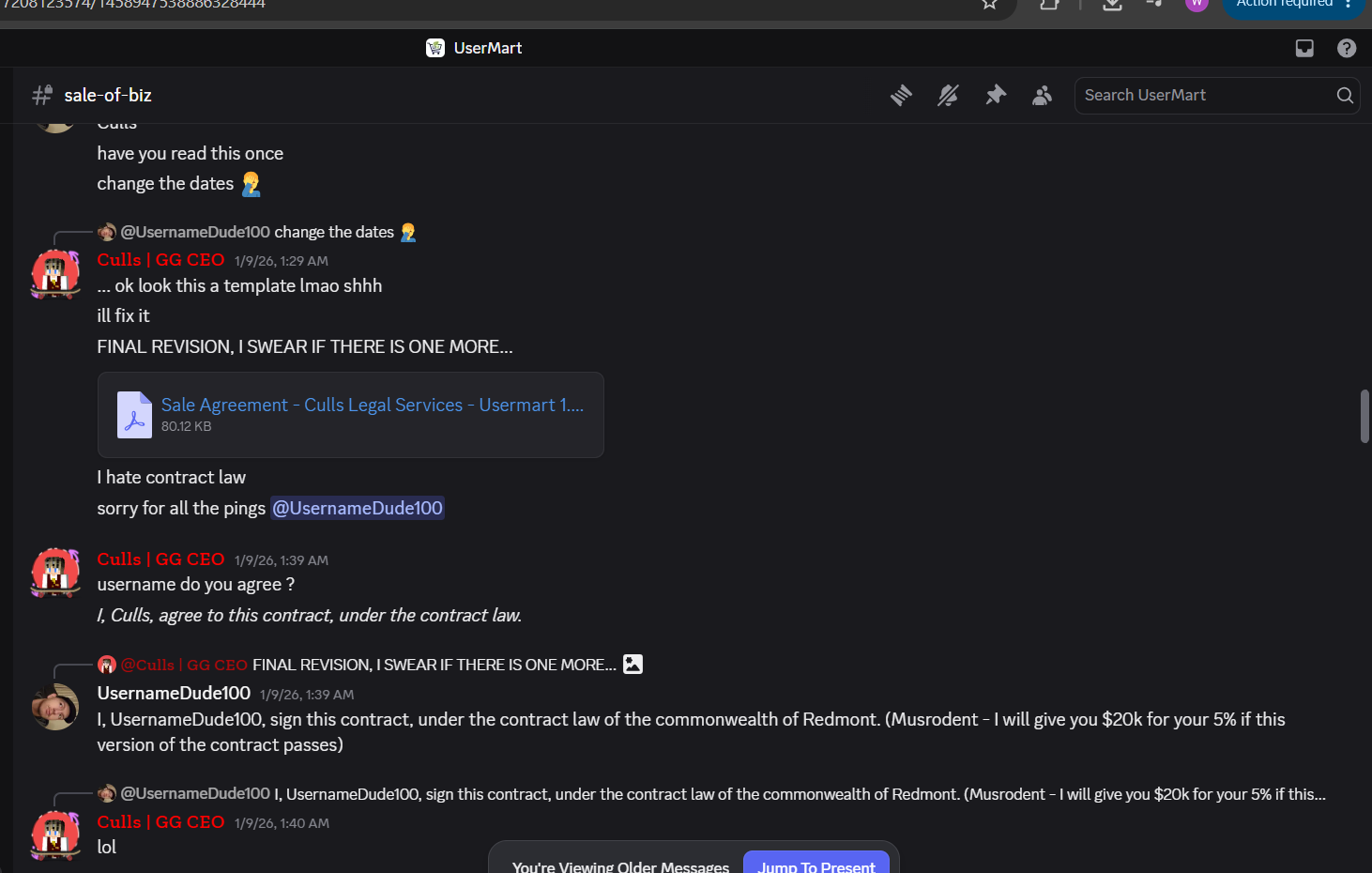Click UsernameDude100's profile avatar
This screenshot has height=873, width=1372.
tap(55, 707)
